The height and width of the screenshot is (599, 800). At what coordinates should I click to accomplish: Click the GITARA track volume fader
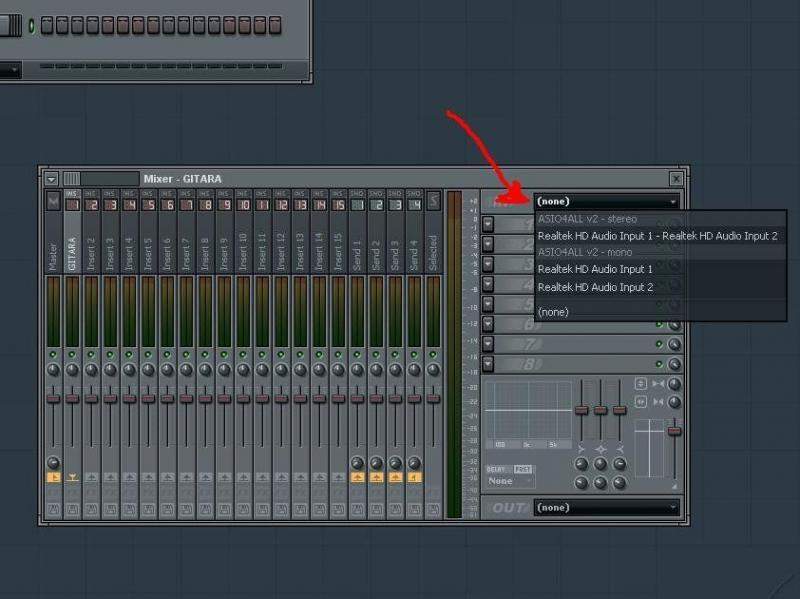[x=72, y=399]
